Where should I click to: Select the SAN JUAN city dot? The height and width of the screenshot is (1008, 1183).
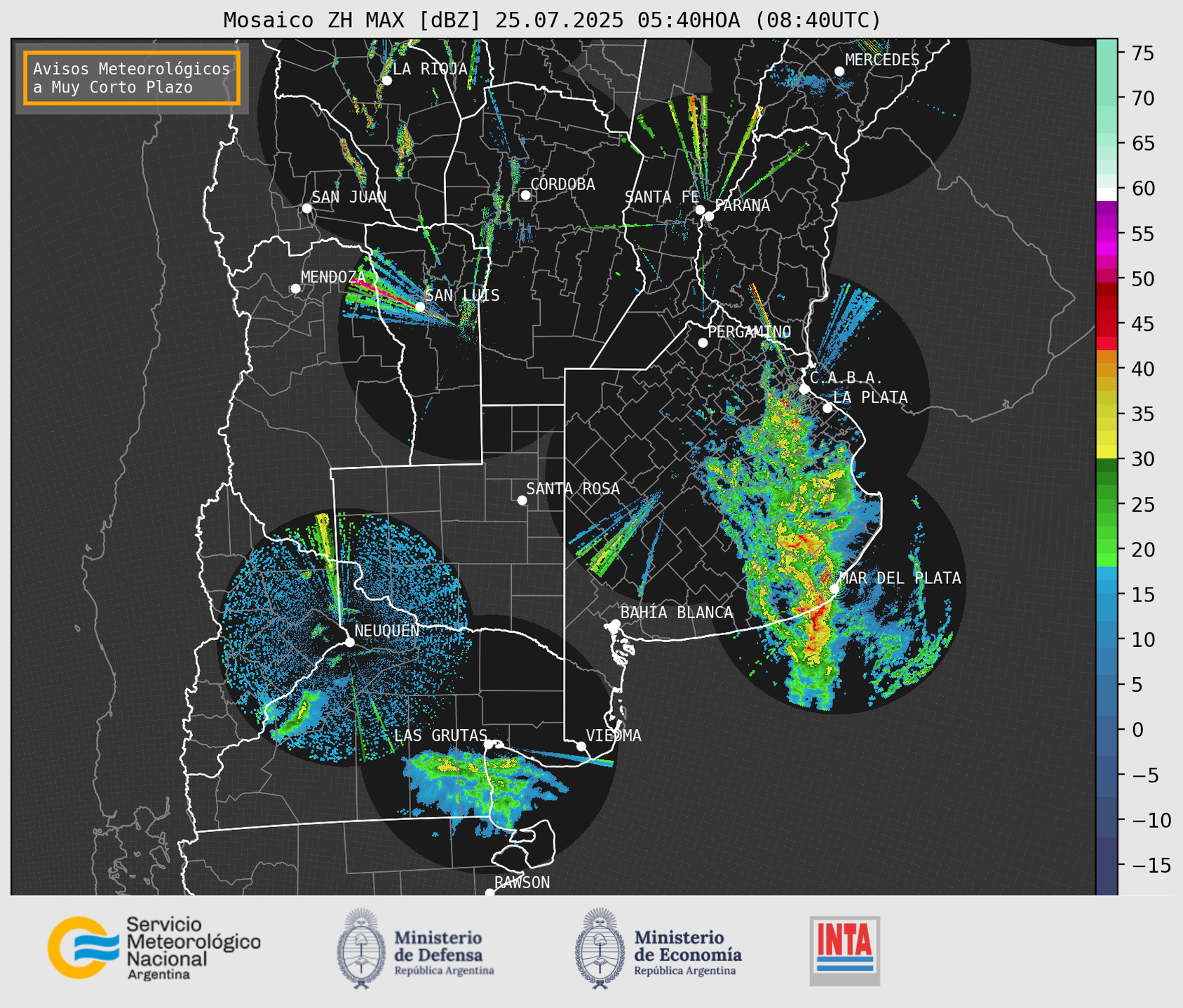pos(306,208)
